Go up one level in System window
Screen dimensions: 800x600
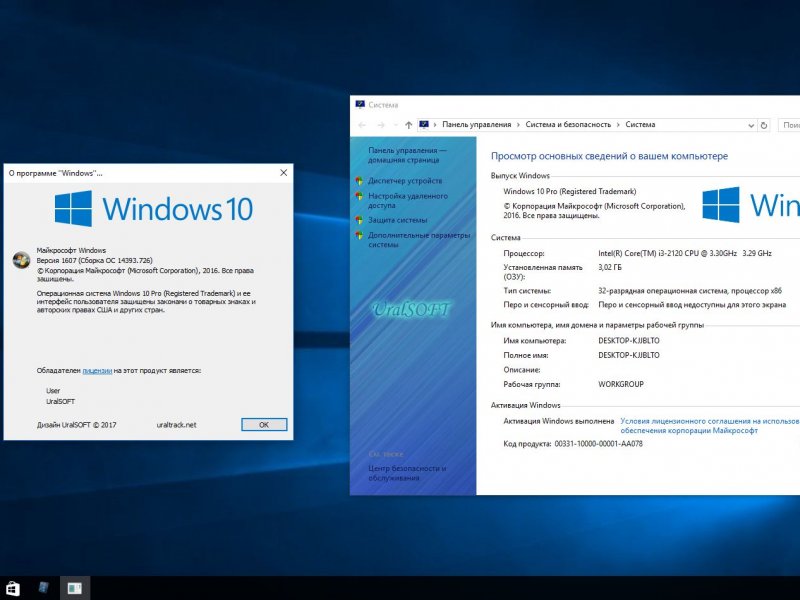click(x=409, y=125)
